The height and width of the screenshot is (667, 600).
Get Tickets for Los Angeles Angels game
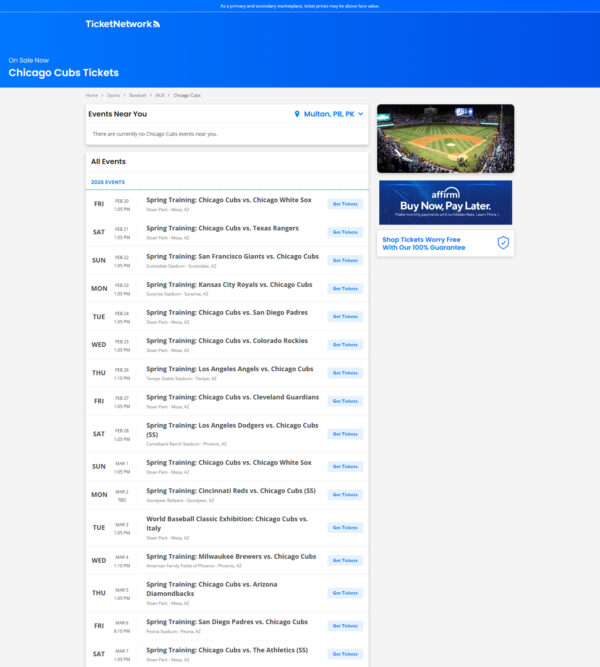tap(345, 373)
